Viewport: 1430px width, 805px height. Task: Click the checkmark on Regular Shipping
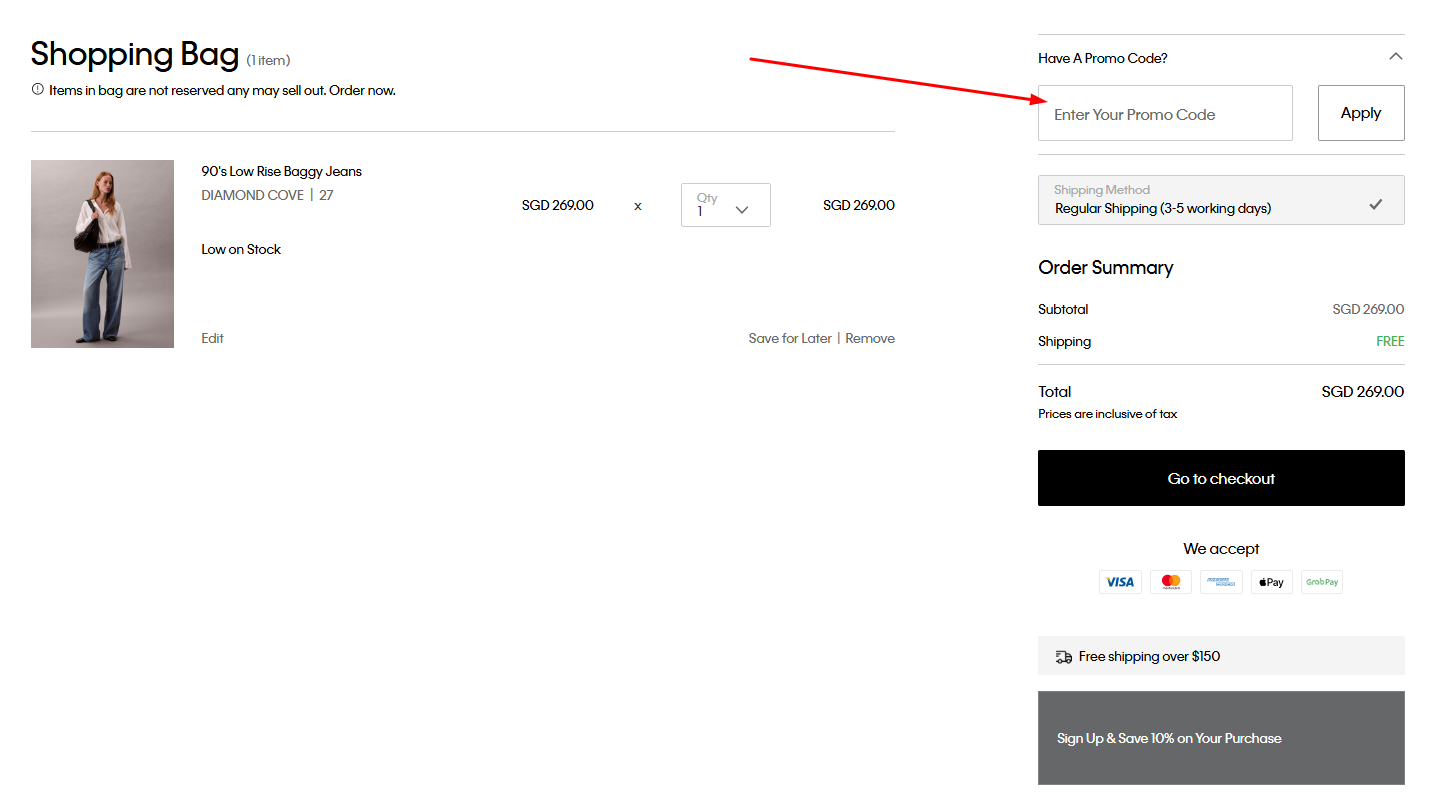(1376, 204)
